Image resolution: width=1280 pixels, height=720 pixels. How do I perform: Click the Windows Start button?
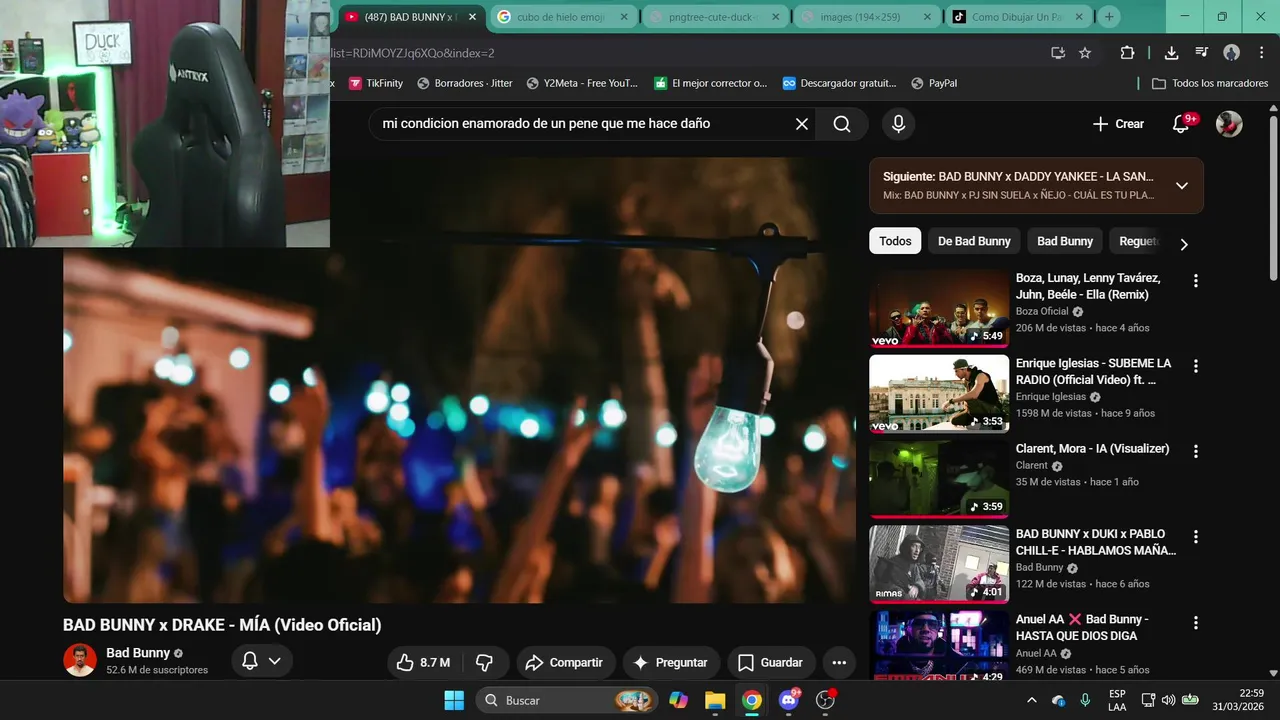(454, 700)
